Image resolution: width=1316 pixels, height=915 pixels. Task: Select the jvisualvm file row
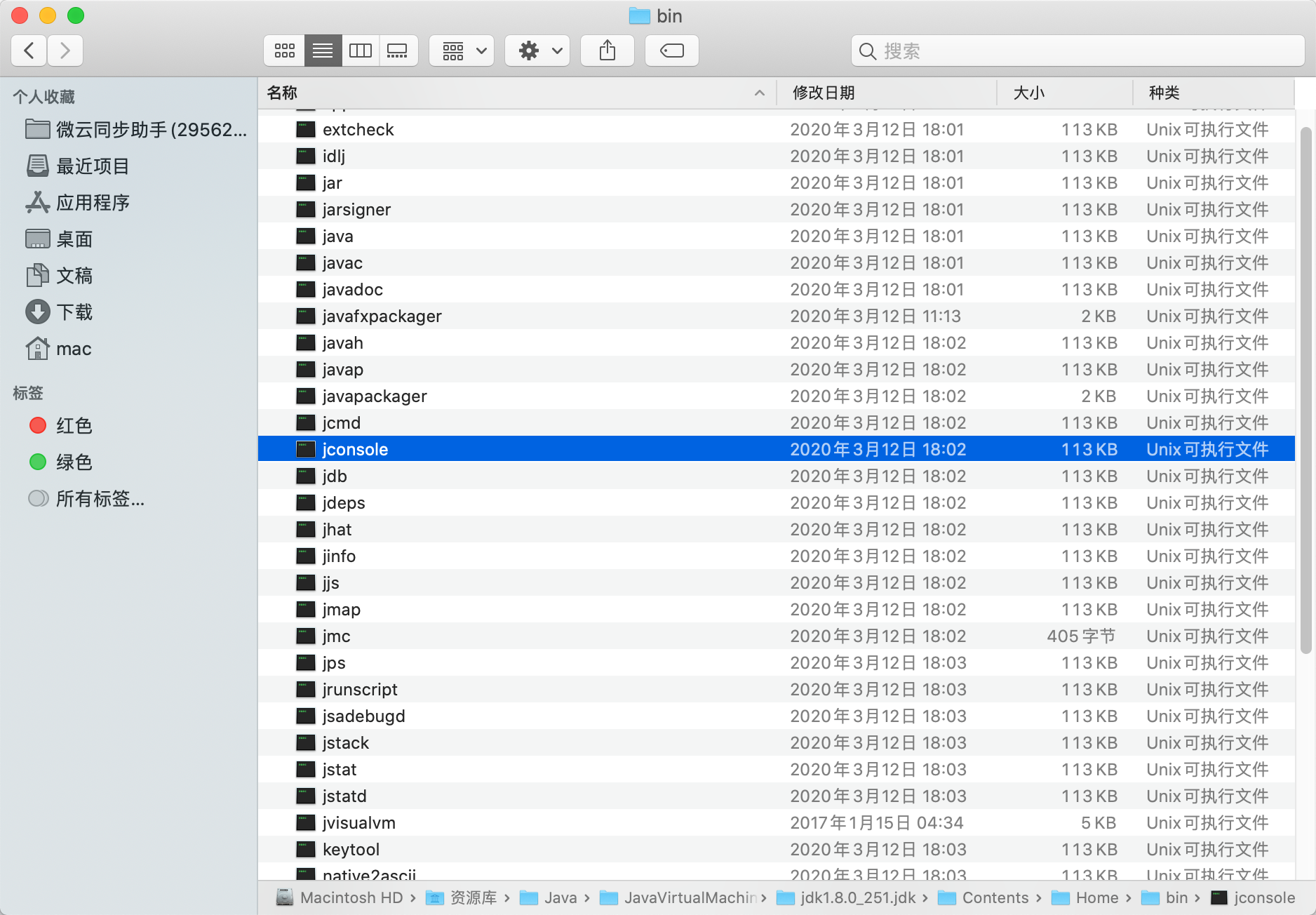[x=776, y=823]
